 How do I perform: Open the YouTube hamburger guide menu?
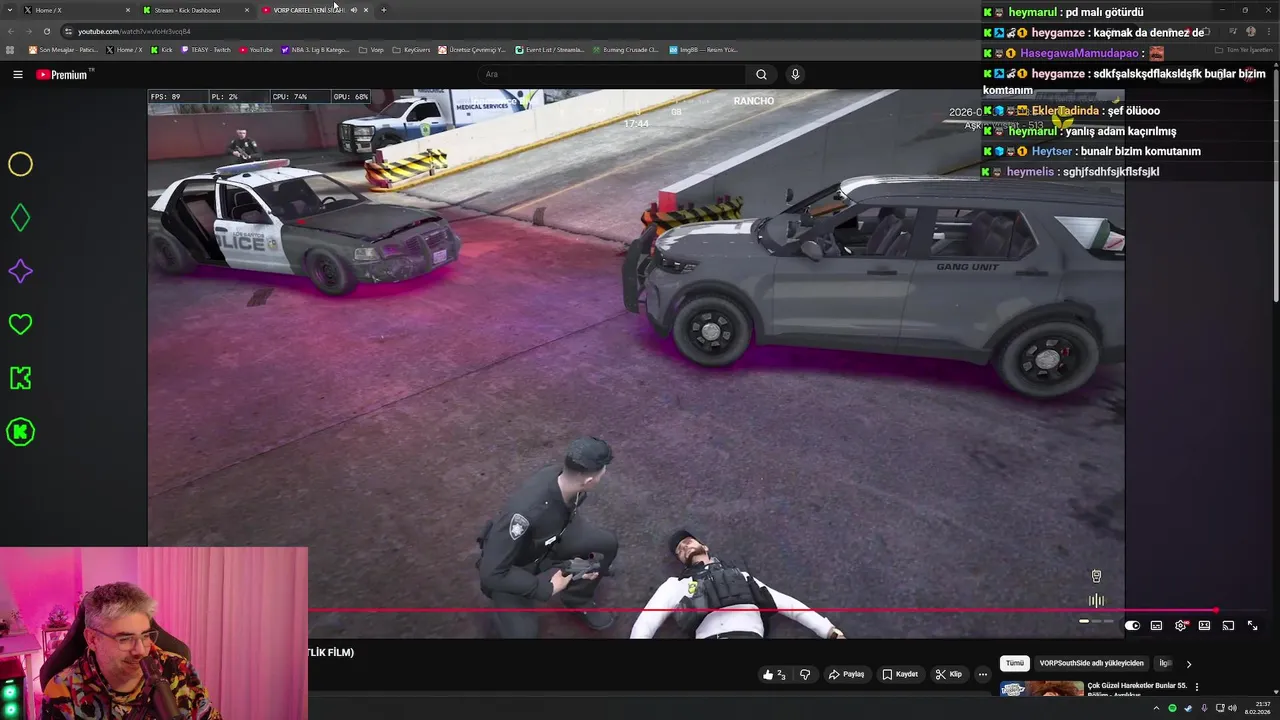17,74
